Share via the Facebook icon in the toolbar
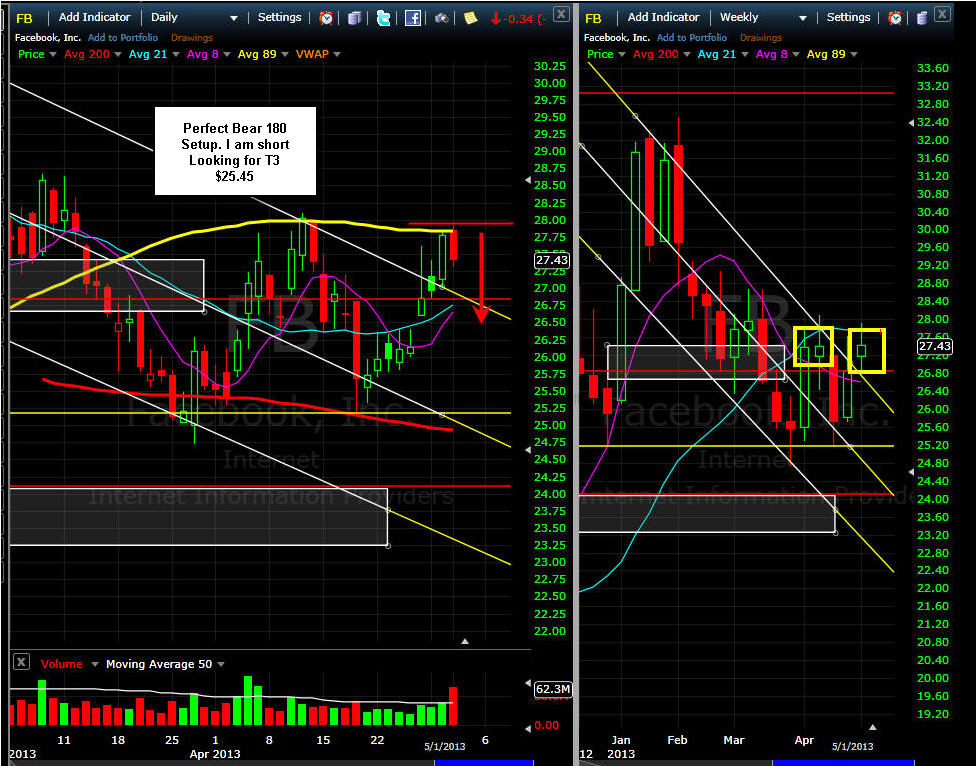The width and height of the screenshot is (976, 766). [x=413, y=18]
